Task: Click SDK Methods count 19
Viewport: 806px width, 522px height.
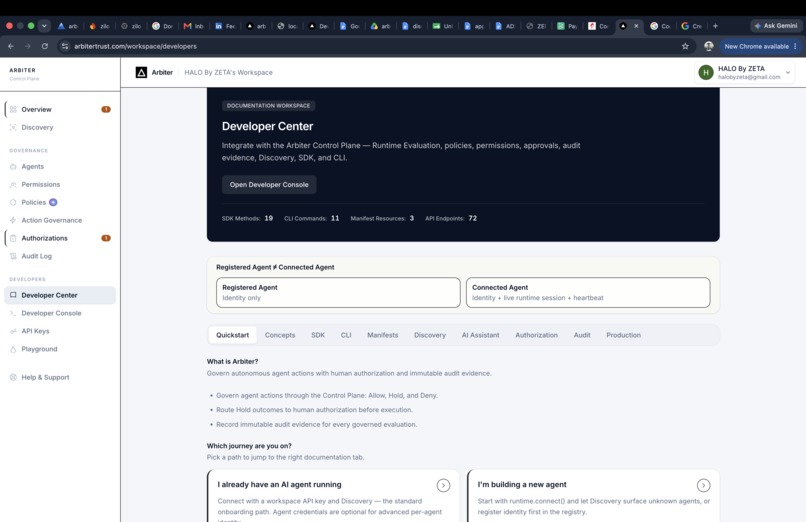Action: click(268, 218)
